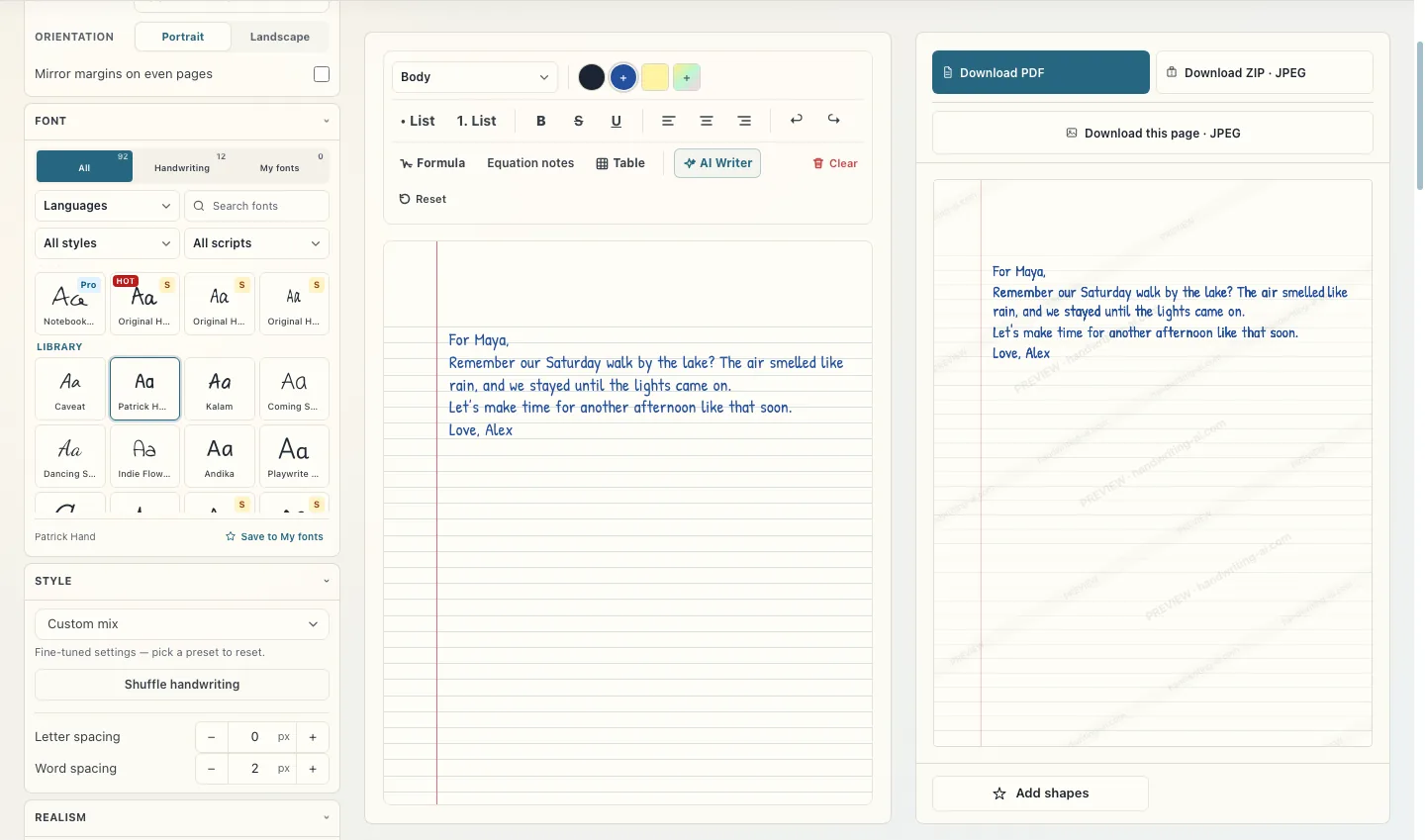Clear the editor text
Viewport: 1425px width, 840px height.
tap(835, 163)
